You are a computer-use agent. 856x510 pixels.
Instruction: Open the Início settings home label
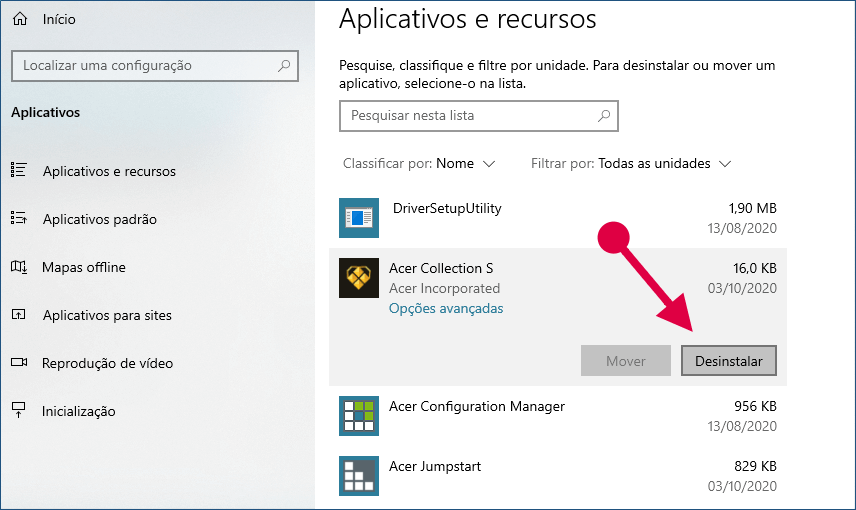coord(59,19)
